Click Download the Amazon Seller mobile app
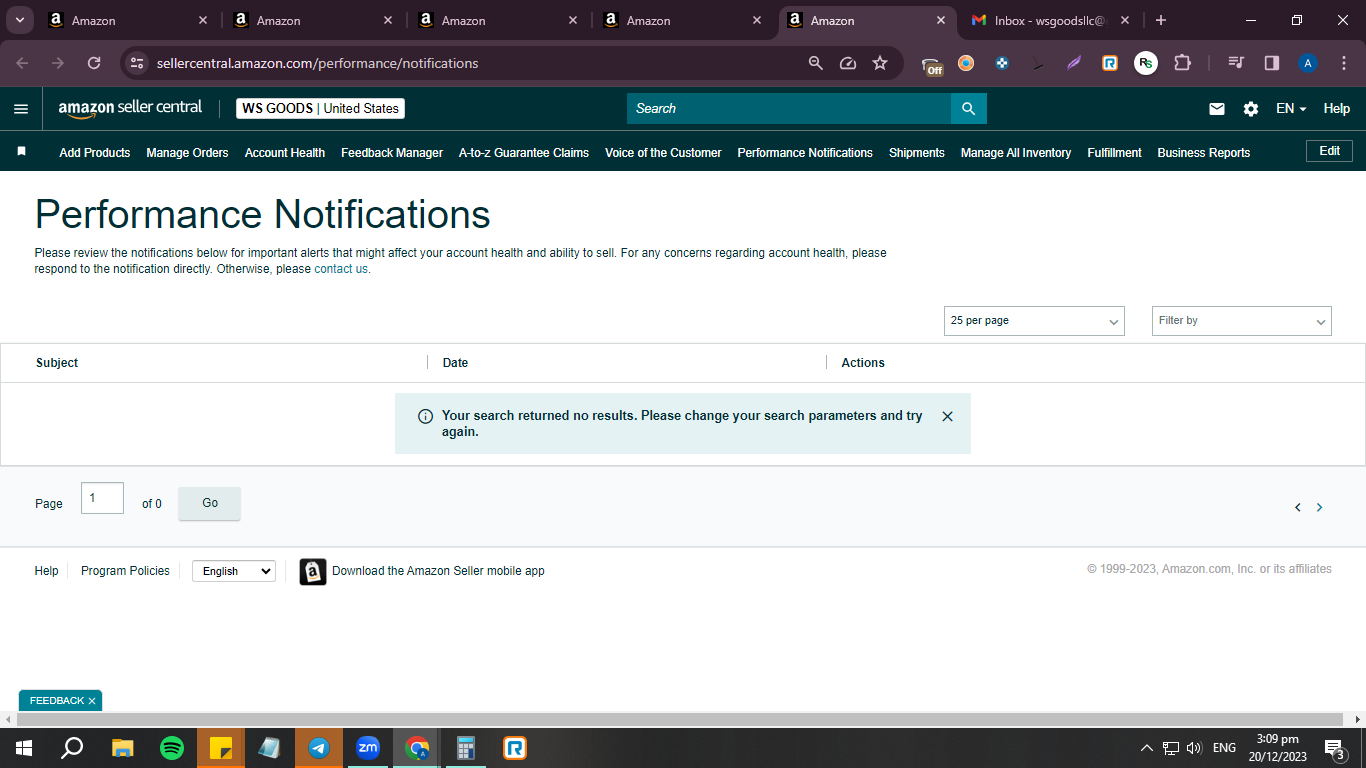 point(438,571)
